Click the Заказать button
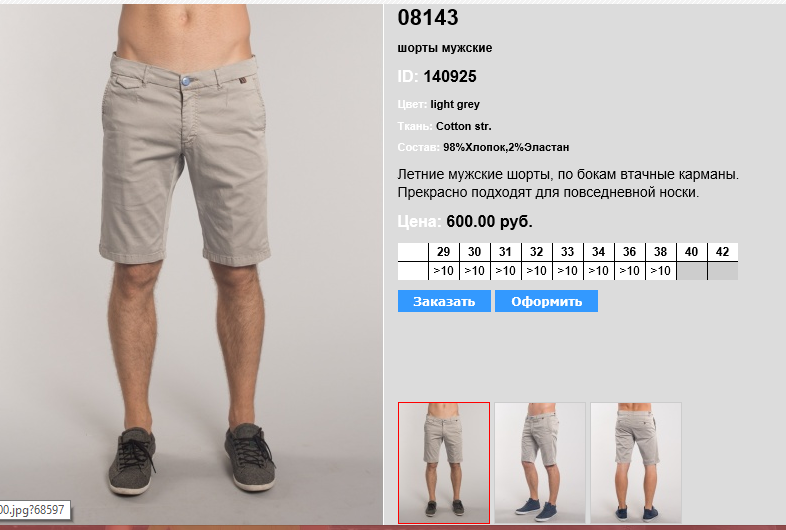 [x=444, y=301]
